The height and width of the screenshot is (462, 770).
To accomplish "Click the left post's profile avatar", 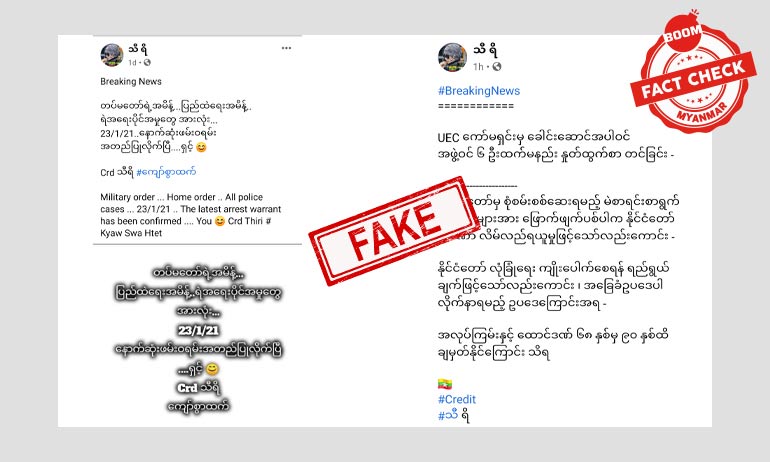I will pyautogui.click(x=112, y=55).
